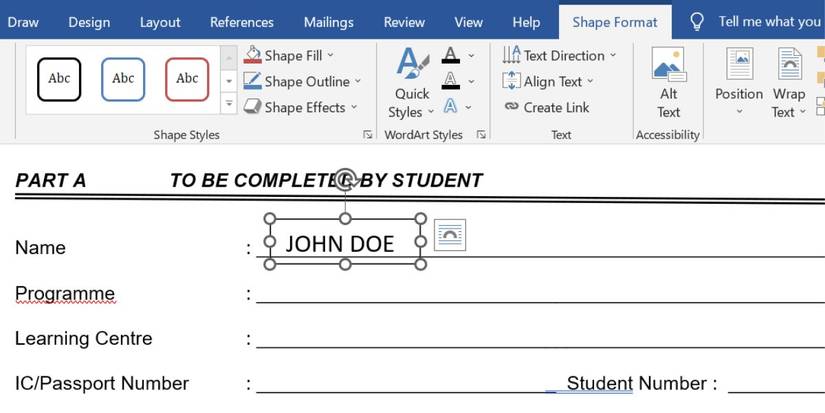Apply the blue outline shape style

[x=123, y=79]
